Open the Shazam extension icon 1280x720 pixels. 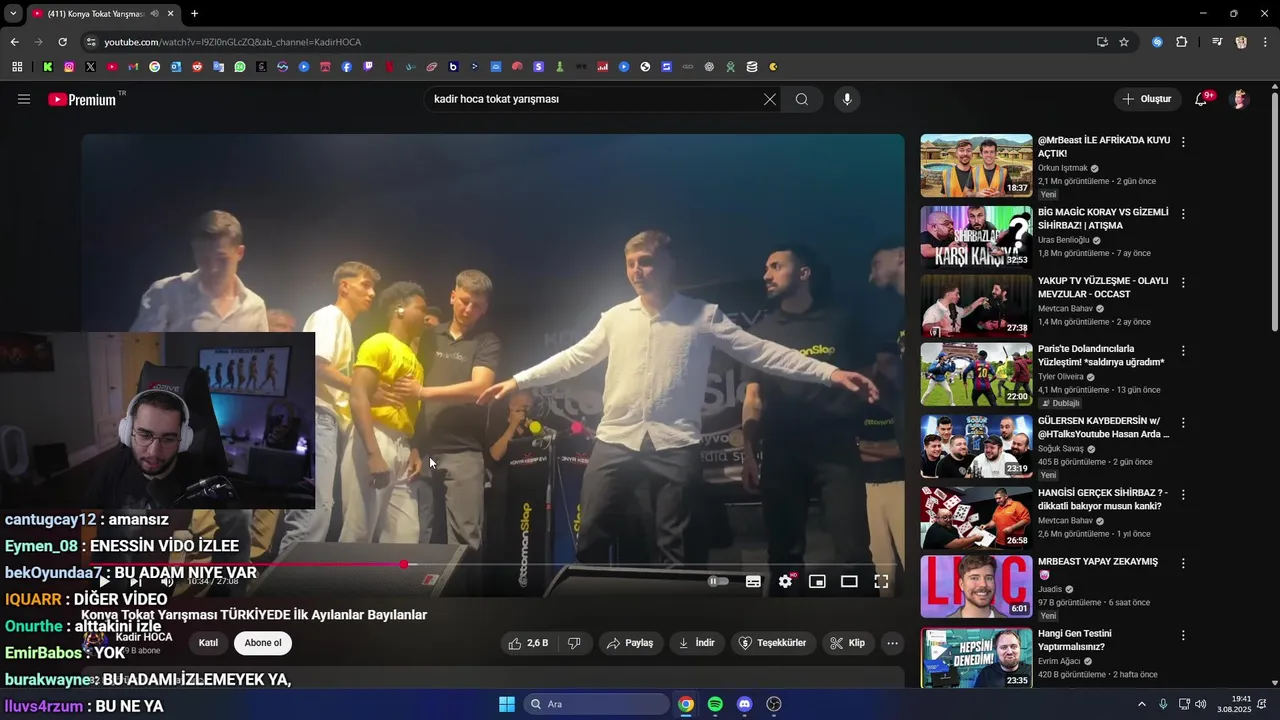pos(1157,42)
